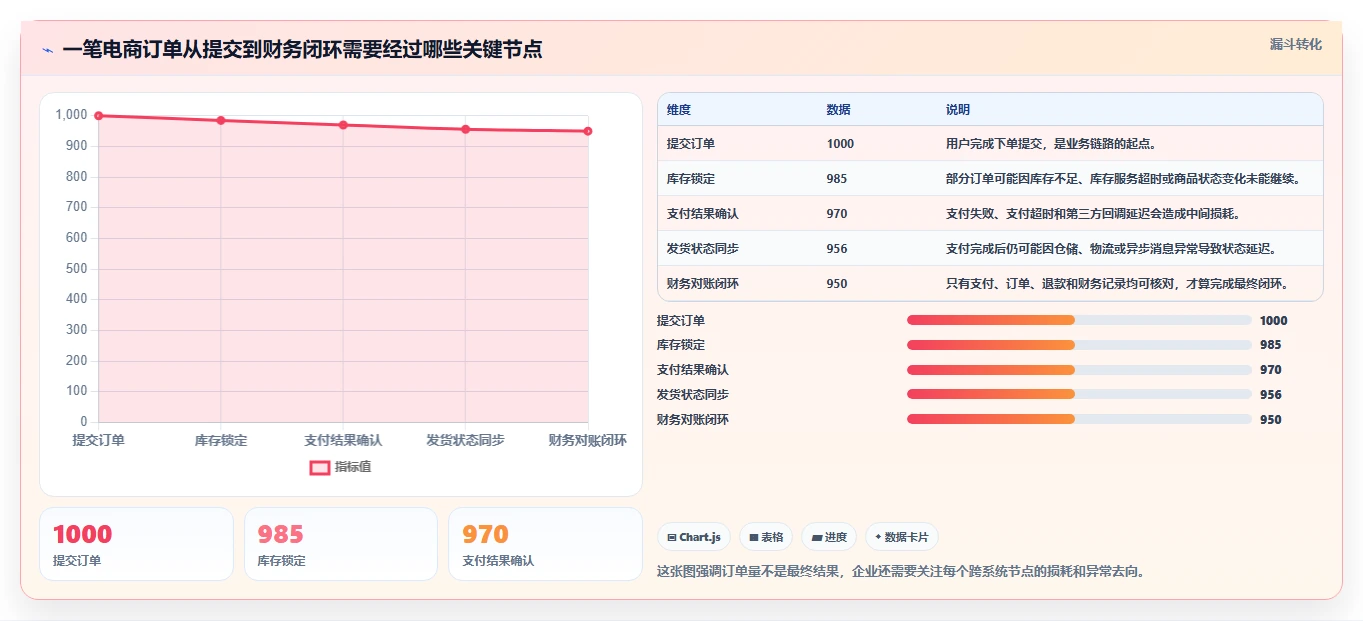Open the 1000 提交订单 data card
The width and height of the screenshot is (1363, 621).
(136, 544)
